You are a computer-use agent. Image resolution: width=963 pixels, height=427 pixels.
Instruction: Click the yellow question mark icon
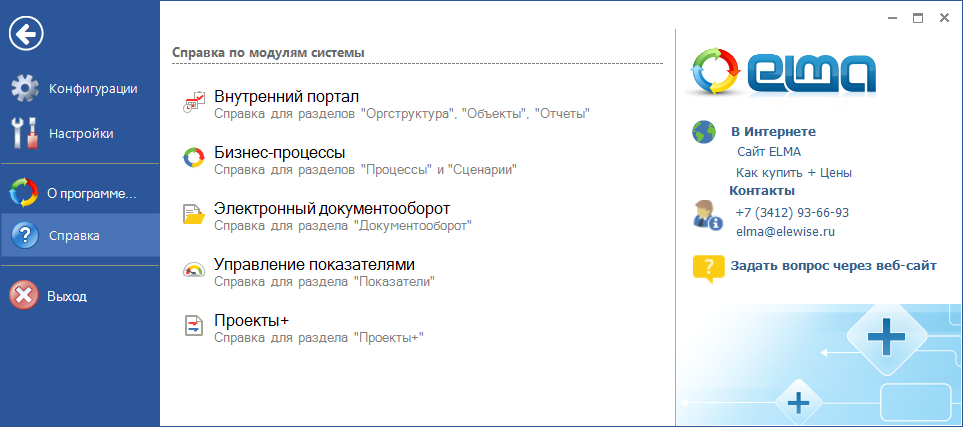[x=708, y=267]
